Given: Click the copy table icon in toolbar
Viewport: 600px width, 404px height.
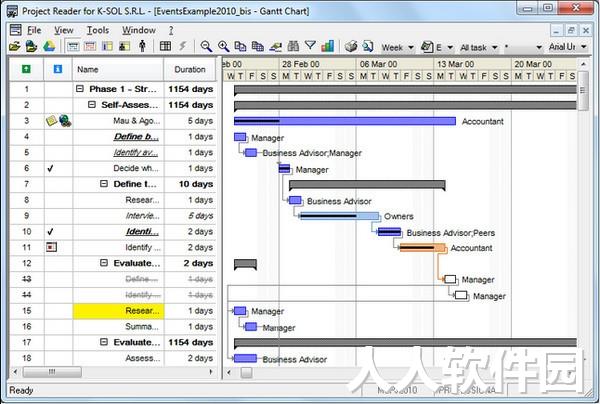Looking at the screenshot, I should tap(258, 47).
